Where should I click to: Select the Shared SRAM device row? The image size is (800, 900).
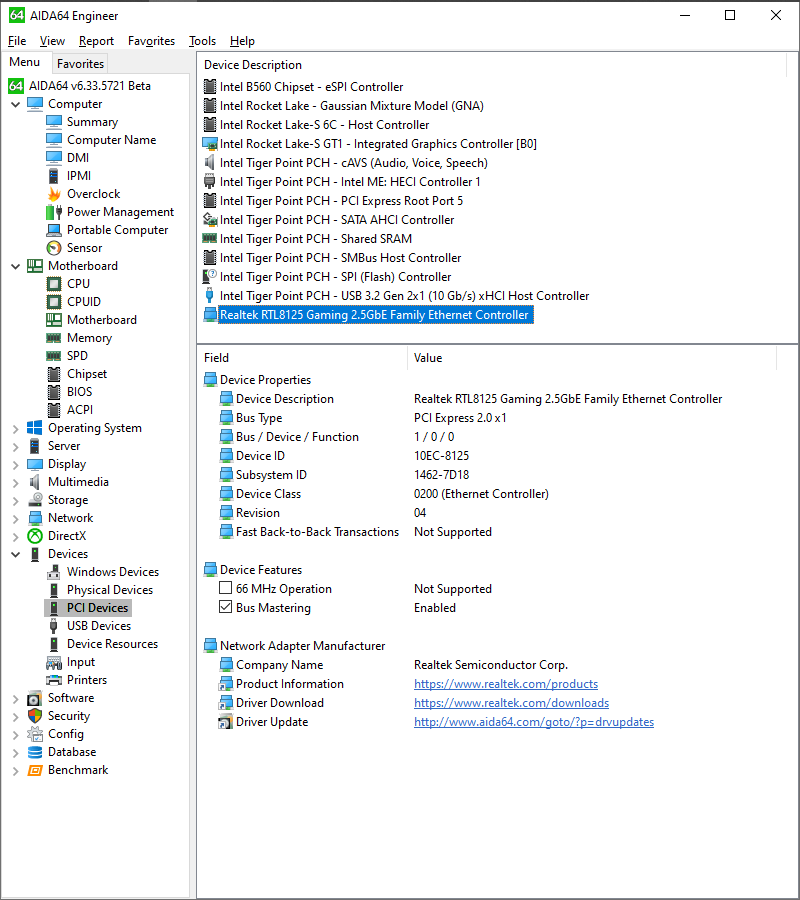316,239
